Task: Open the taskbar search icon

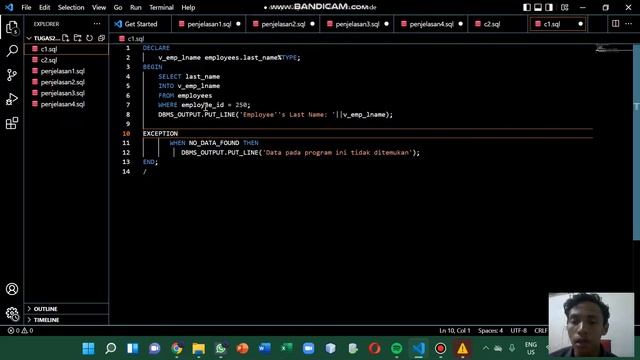Action: 110,348
